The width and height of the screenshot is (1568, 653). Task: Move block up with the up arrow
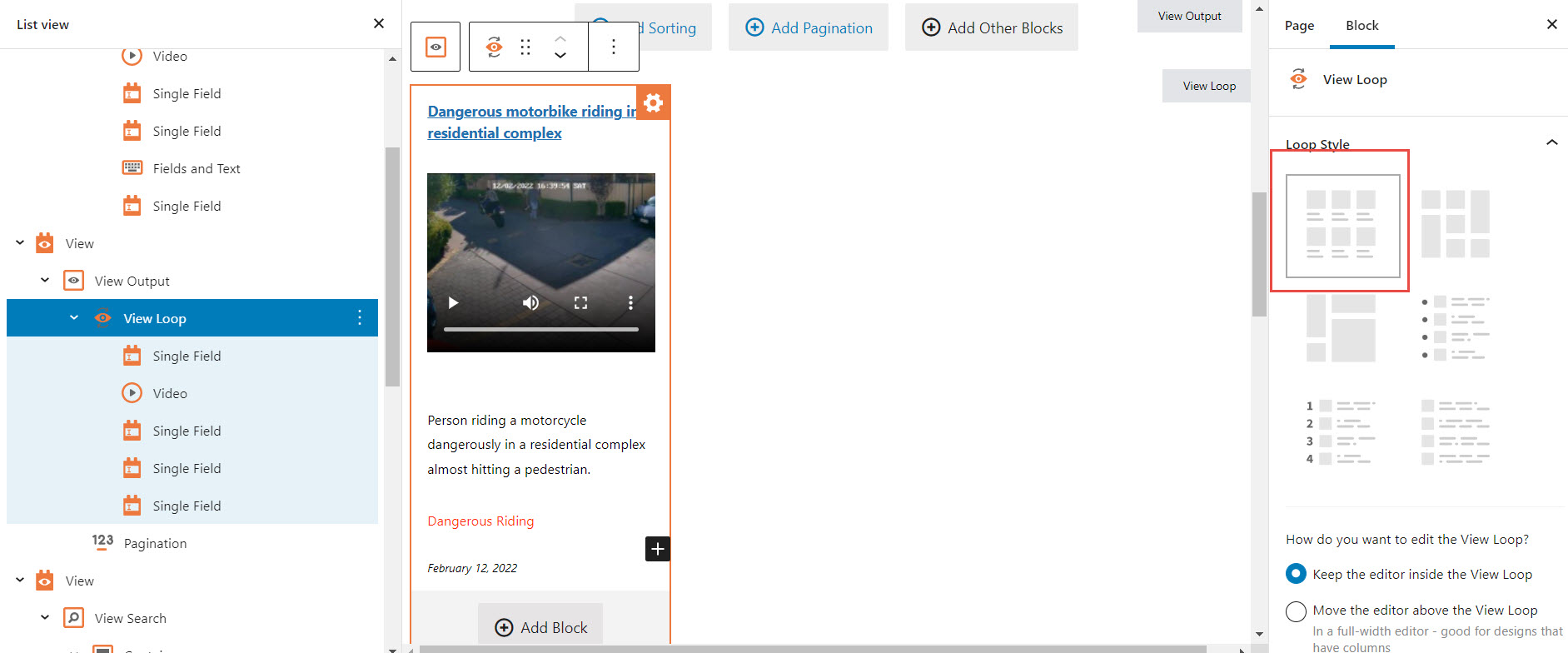[560, 38]
